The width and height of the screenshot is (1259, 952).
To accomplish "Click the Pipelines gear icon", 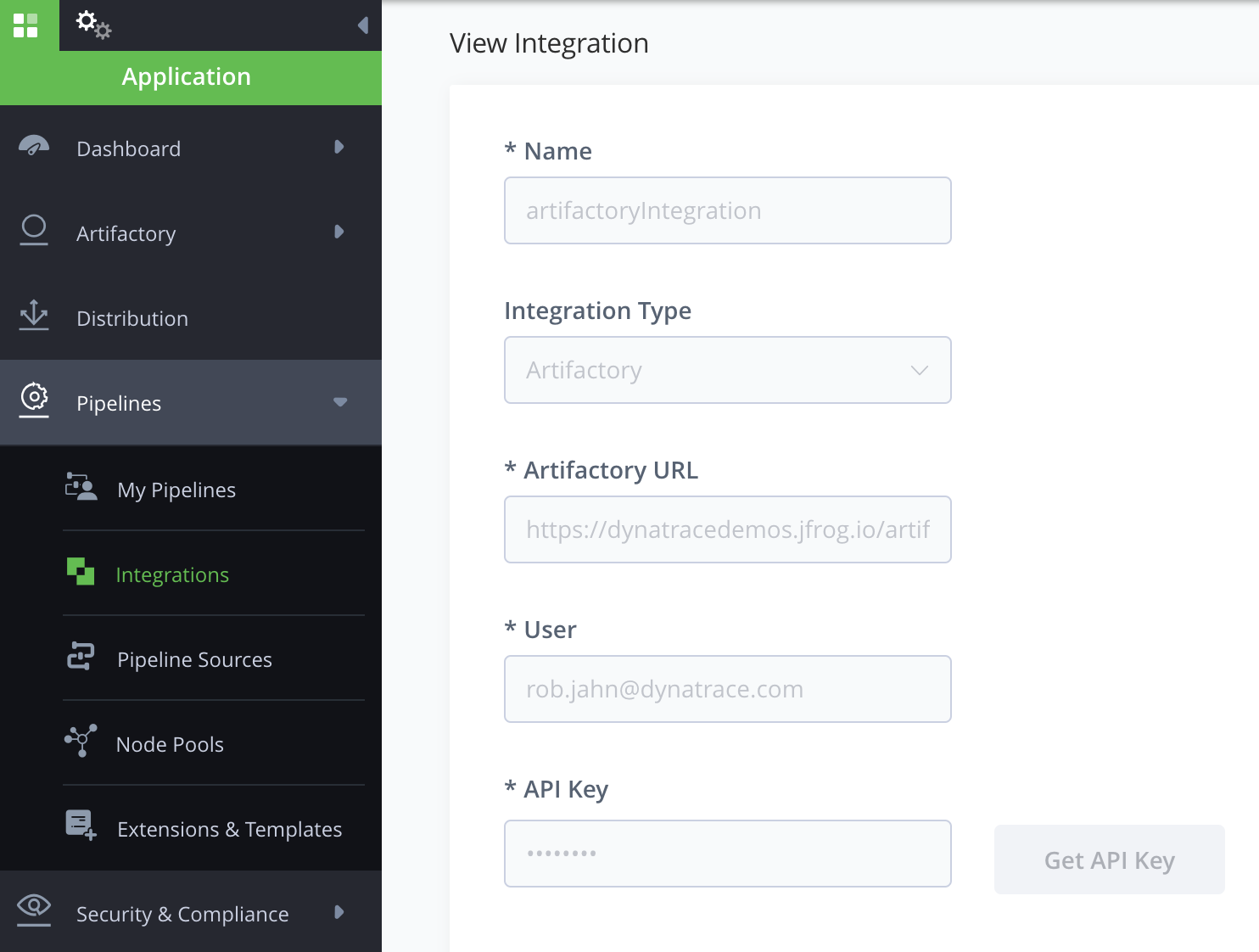I will click(34, 400).
